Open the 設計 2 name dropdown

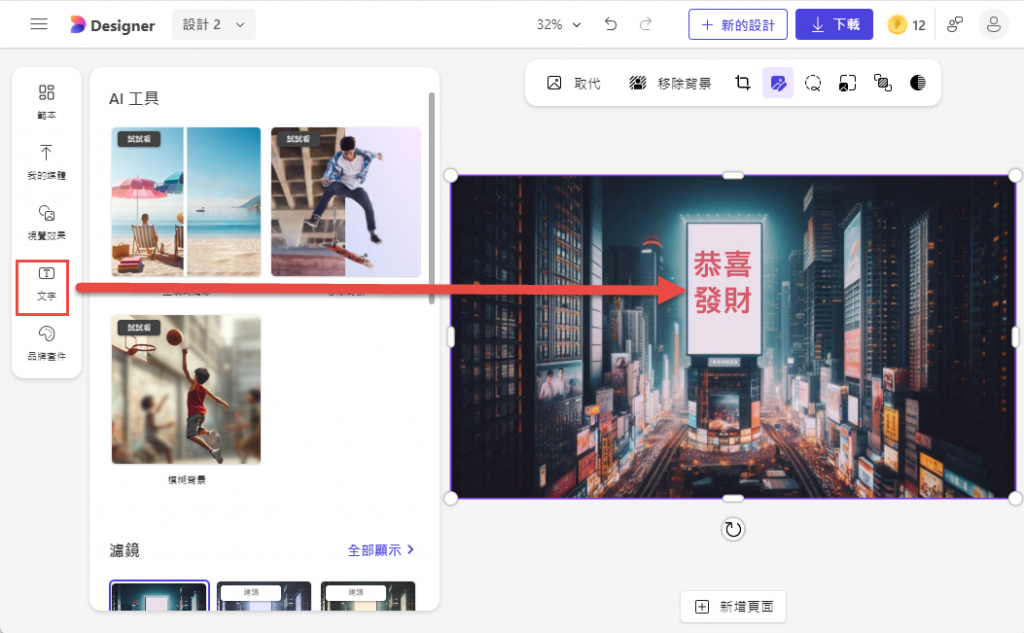[x=214, y=25]
